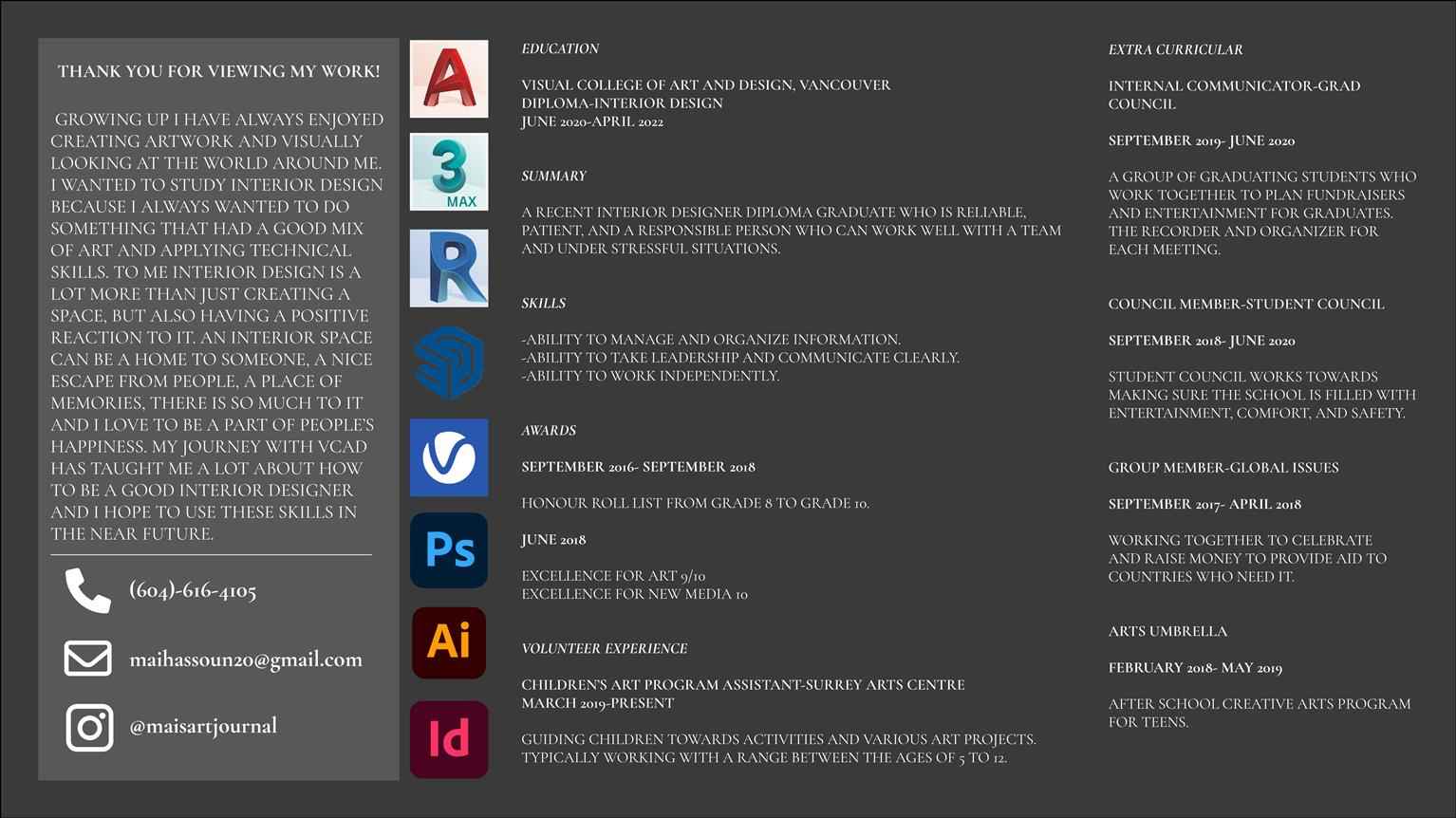Click 'SEPTEMBER 2016- SEPTEMBER 2018' date
Screen dimensions: 1456x818
[638, 467]
